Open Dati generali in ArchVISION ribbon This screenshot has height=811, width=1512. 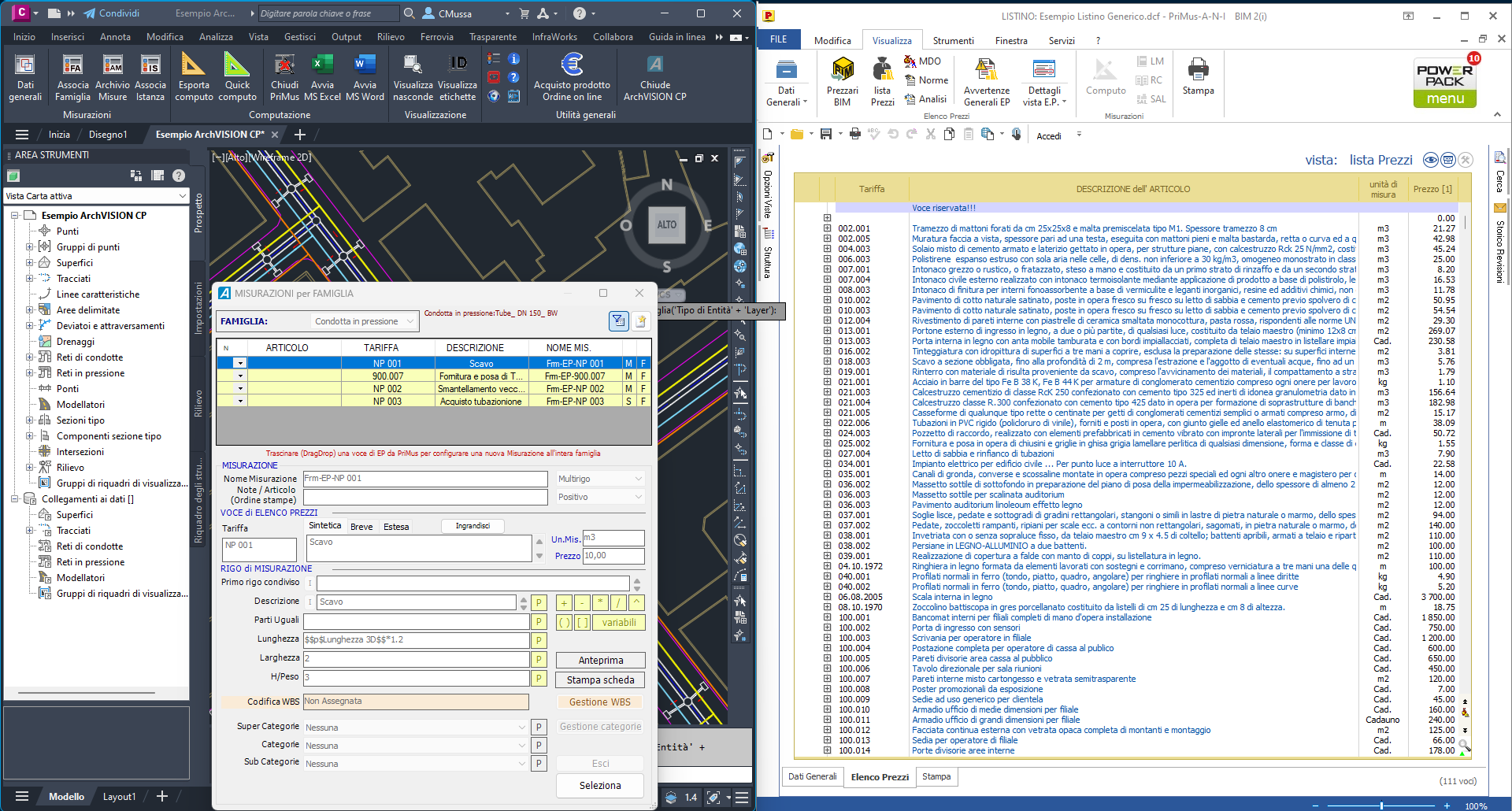(x=25, y=77)
